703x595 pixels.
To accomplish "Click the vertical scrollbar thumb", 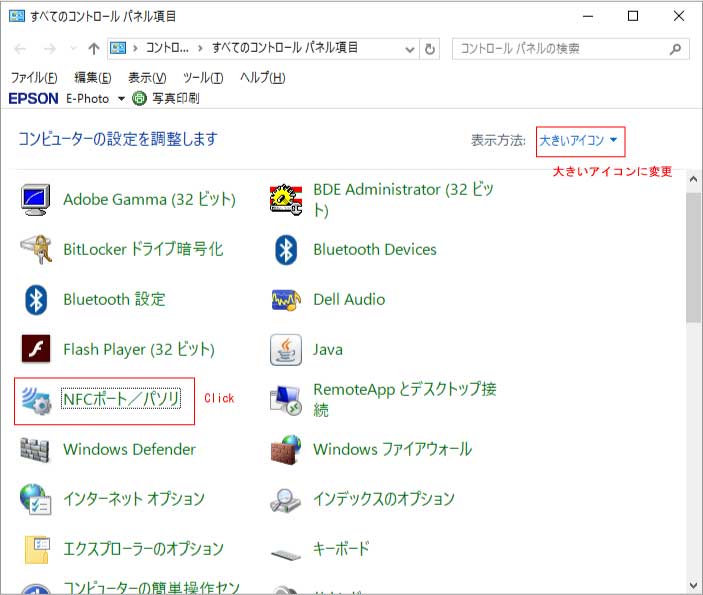I will coord(693,257).
